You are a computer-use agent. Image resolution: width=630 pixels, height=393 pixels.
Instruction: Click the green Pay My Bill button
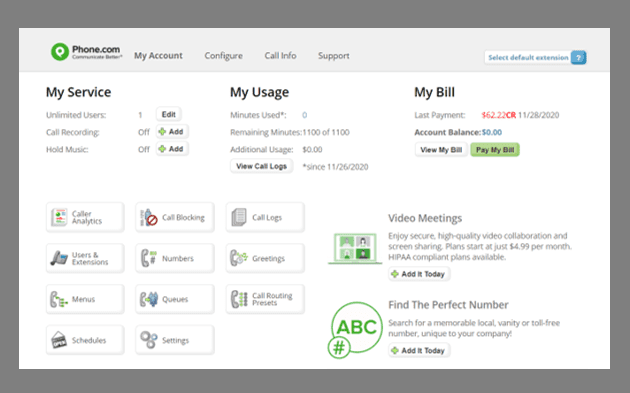[495, 150]
